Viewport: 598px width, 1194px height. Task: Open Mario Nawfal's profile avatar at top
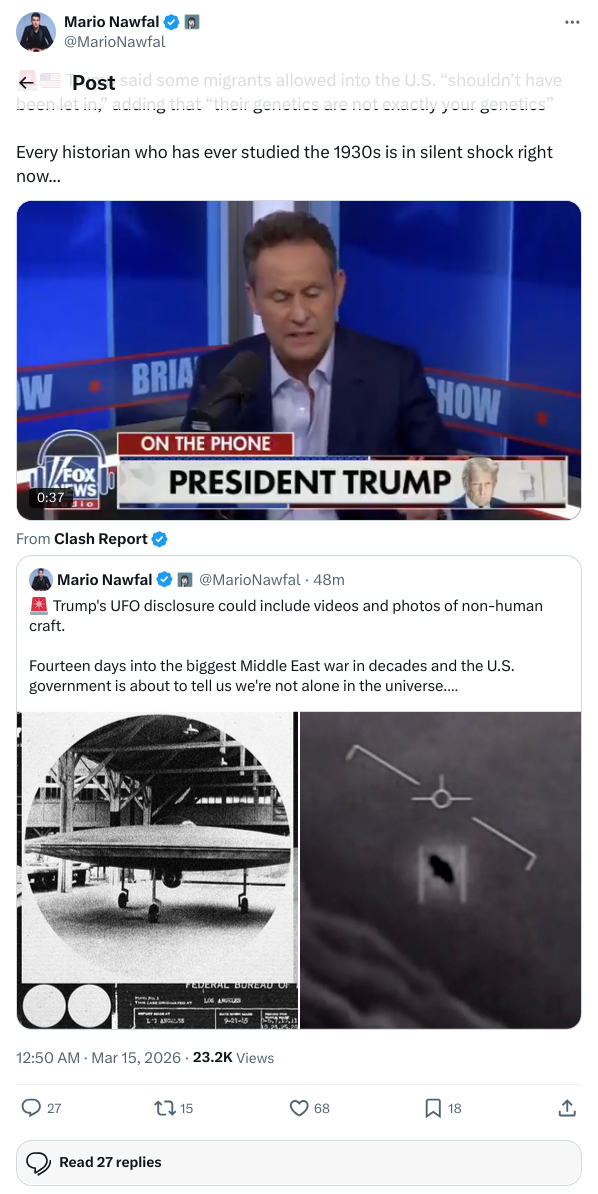(x=36, y=32)
